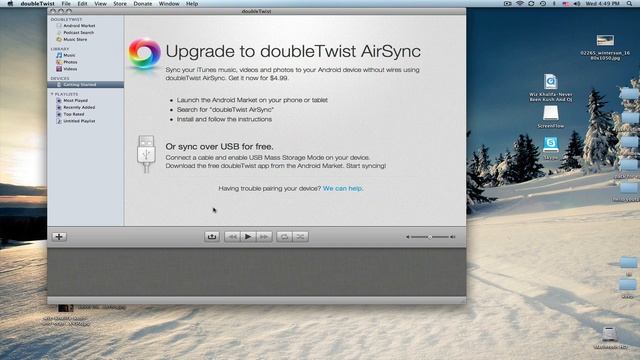
Task: Click the Time Machine menu bar icon
Action: pyautogui.click(x=543, y=4)
